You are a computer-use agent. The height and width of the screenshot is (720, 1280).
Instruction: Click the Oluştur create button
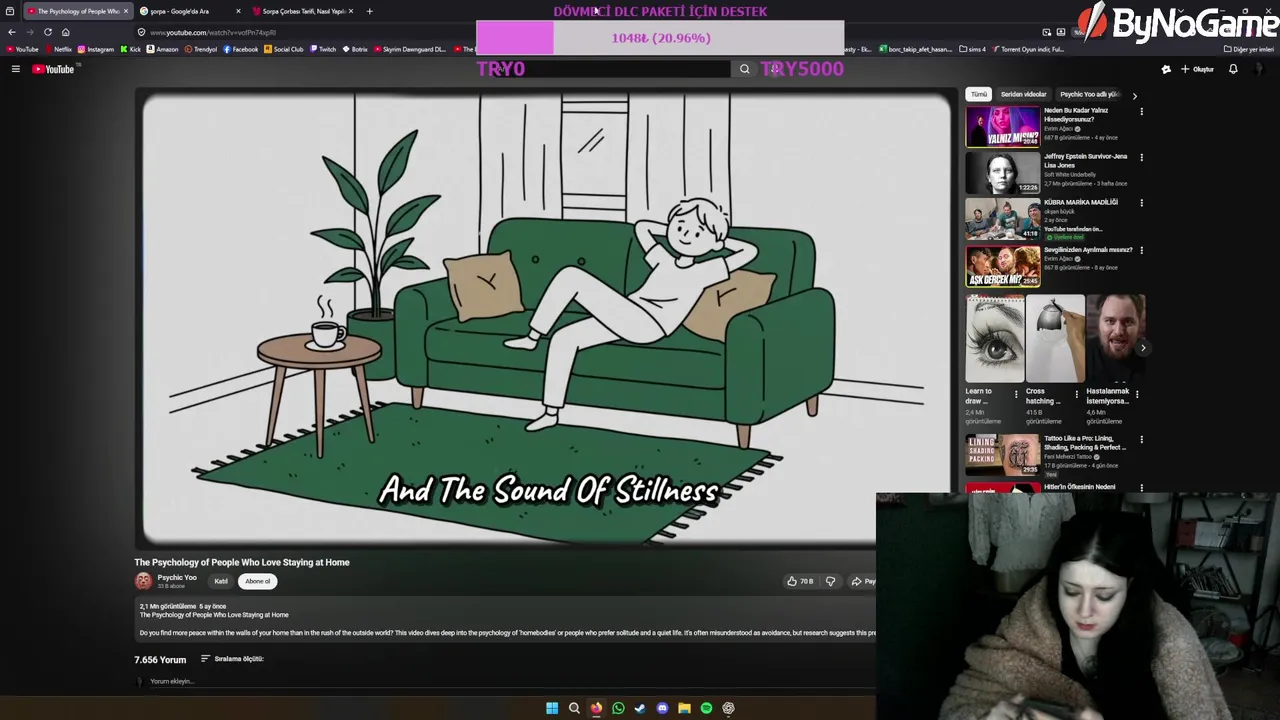pyautogui.click(x=1197, y=69)
